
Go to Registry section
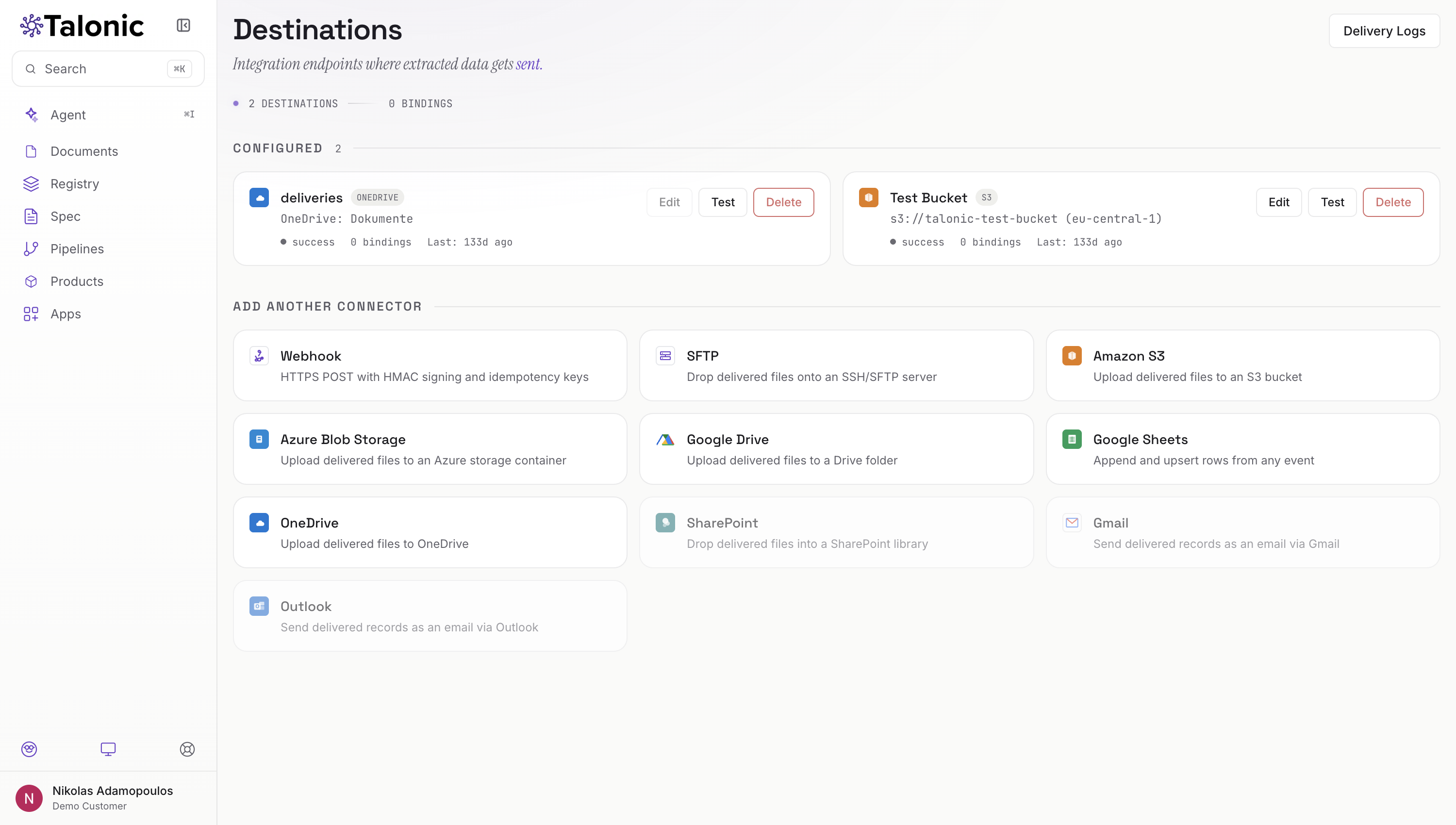pyautogui.click(x=108, y=183)
